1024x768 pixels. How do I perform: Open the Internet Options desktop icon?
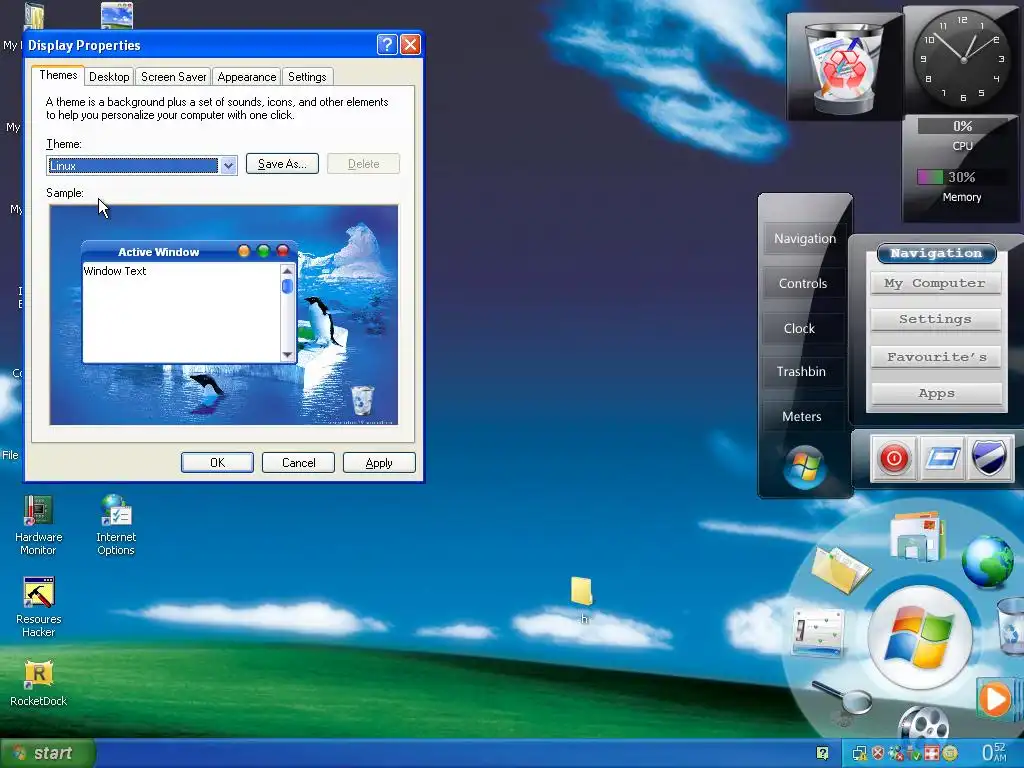(116, 526)
